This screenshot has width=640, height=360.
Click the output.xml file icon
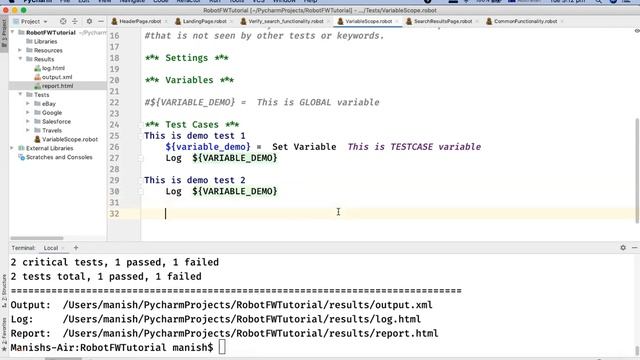[x=38, y=77]
